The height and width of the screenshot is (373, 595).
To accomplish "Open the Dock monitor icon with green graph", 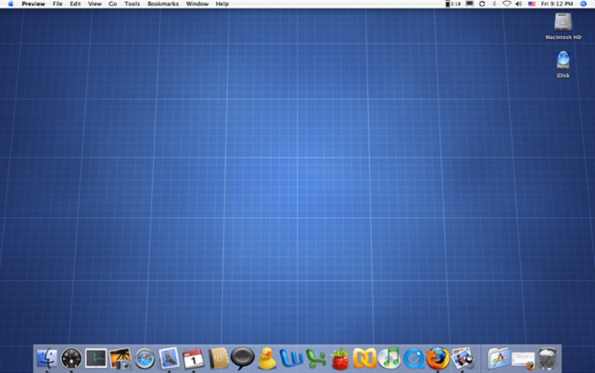I will (x=96, y=359).
